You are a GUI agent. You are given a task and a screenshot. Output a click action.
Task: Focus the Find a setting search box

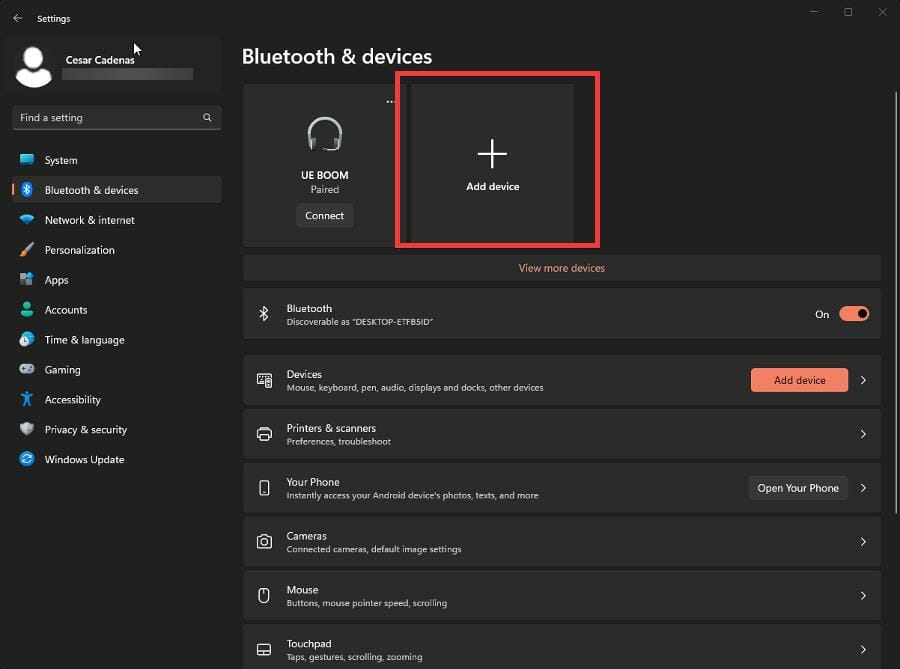(x=105, y=118)
